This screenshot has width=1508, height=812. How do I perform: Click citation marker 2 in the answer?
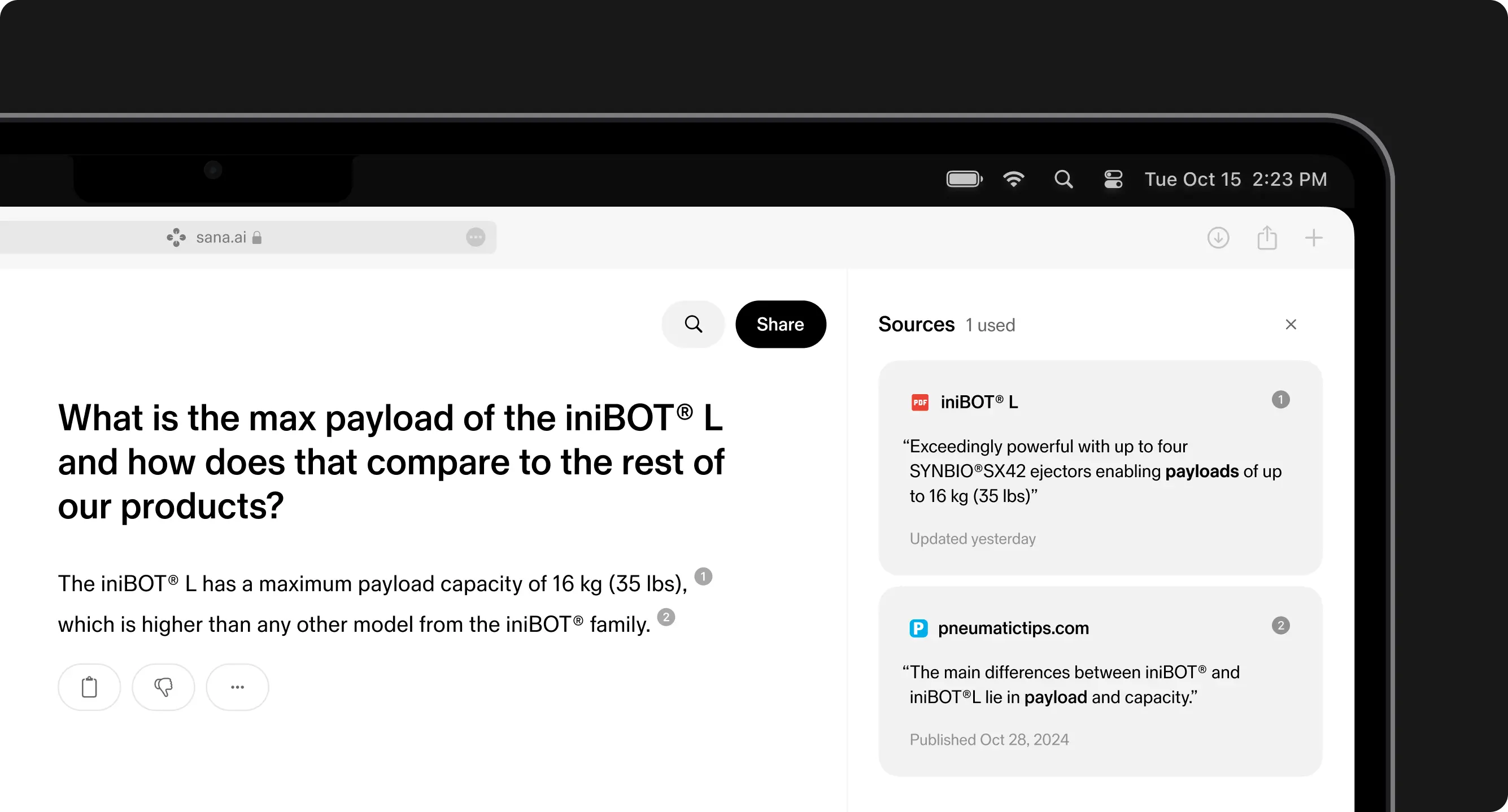click(666, 617)
